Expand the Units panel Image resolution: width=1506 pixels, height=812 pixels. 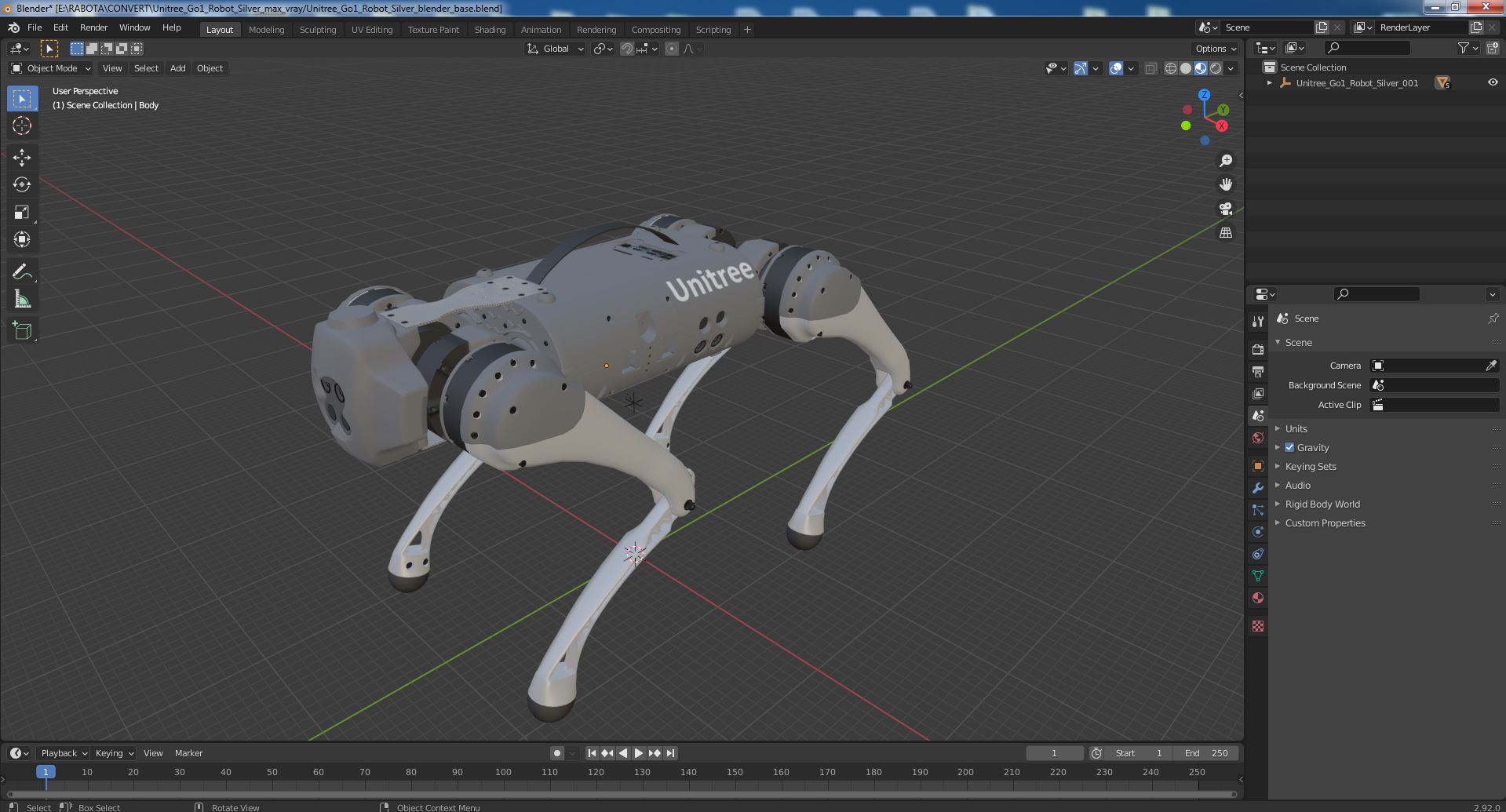pyautogui.click(x=1296, y=428)
